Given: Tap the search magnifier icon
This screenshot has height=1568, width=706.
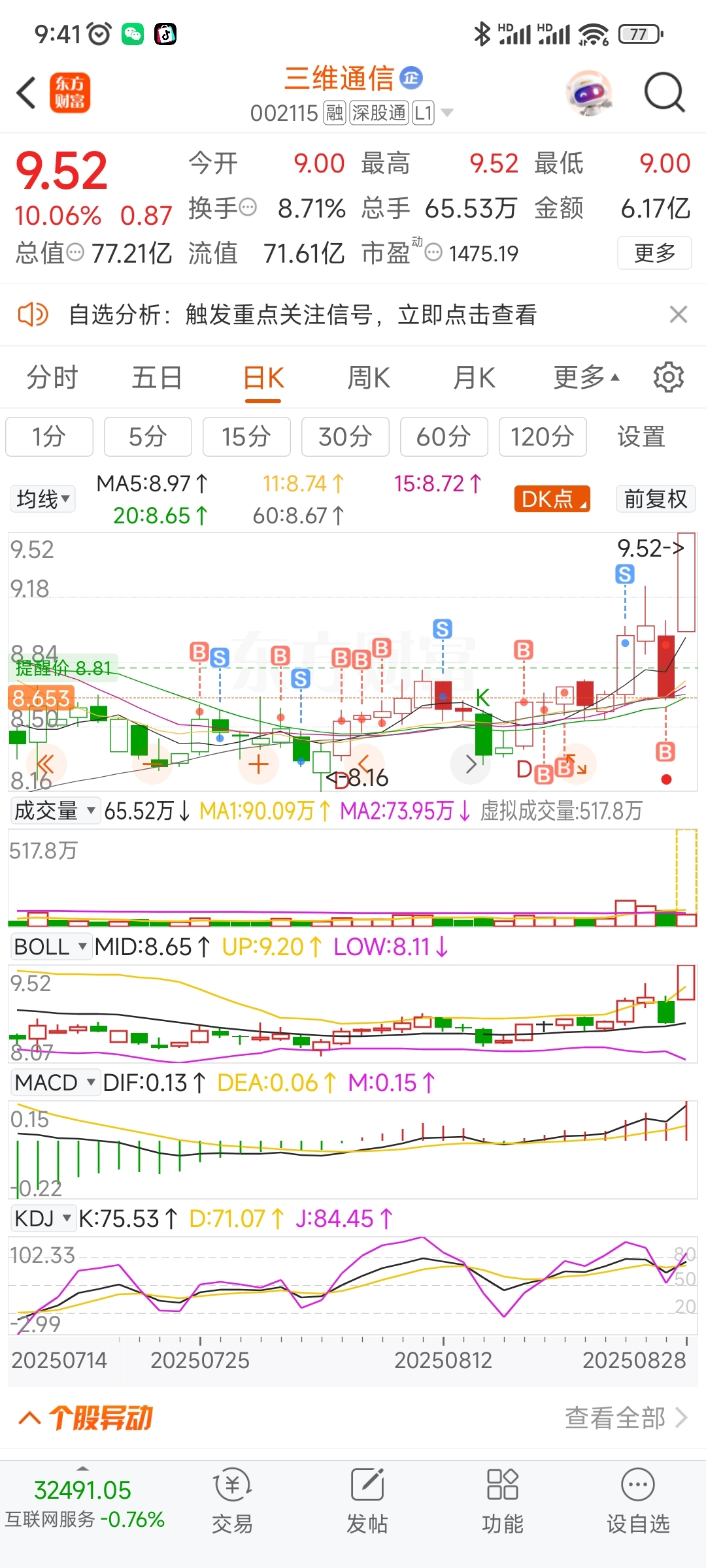Looking at the screenshot, I should [664, 93].
